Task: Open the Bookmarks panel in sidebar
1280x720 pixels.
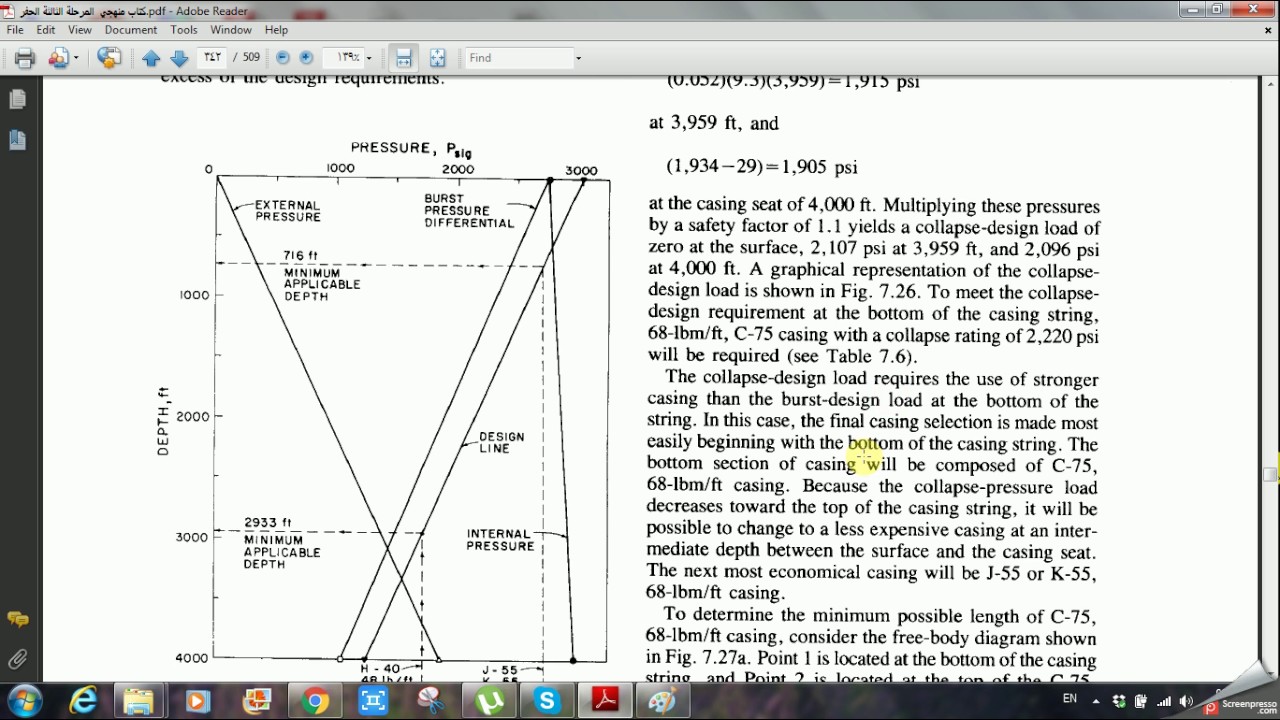Action: point(17,139)
